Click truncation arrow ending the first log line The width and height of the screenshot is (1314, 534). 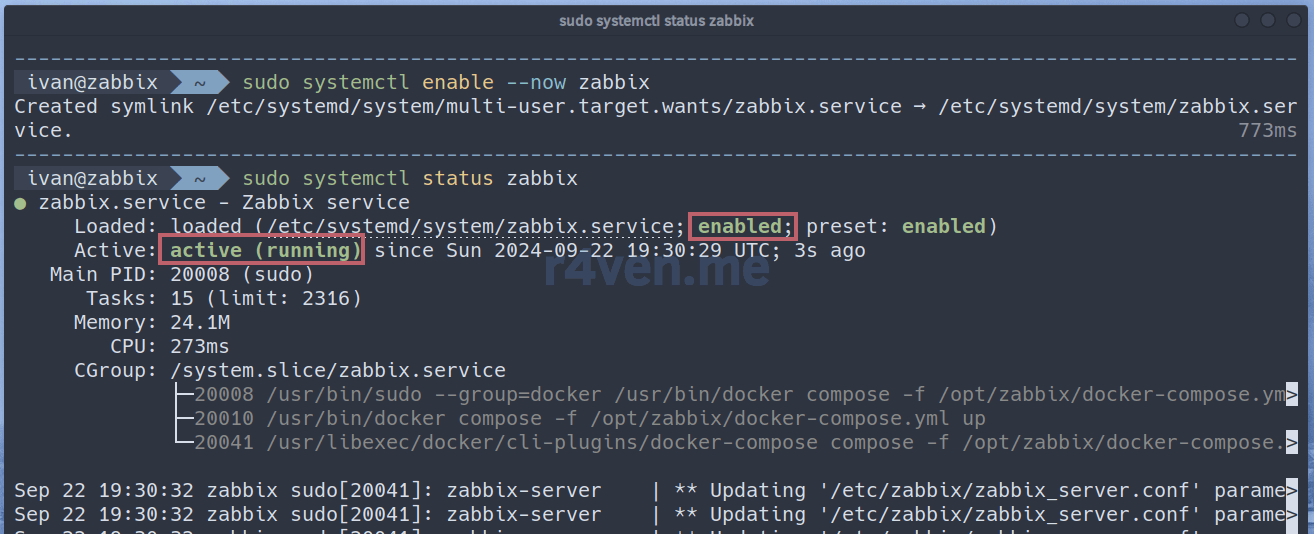[1292, 490]
